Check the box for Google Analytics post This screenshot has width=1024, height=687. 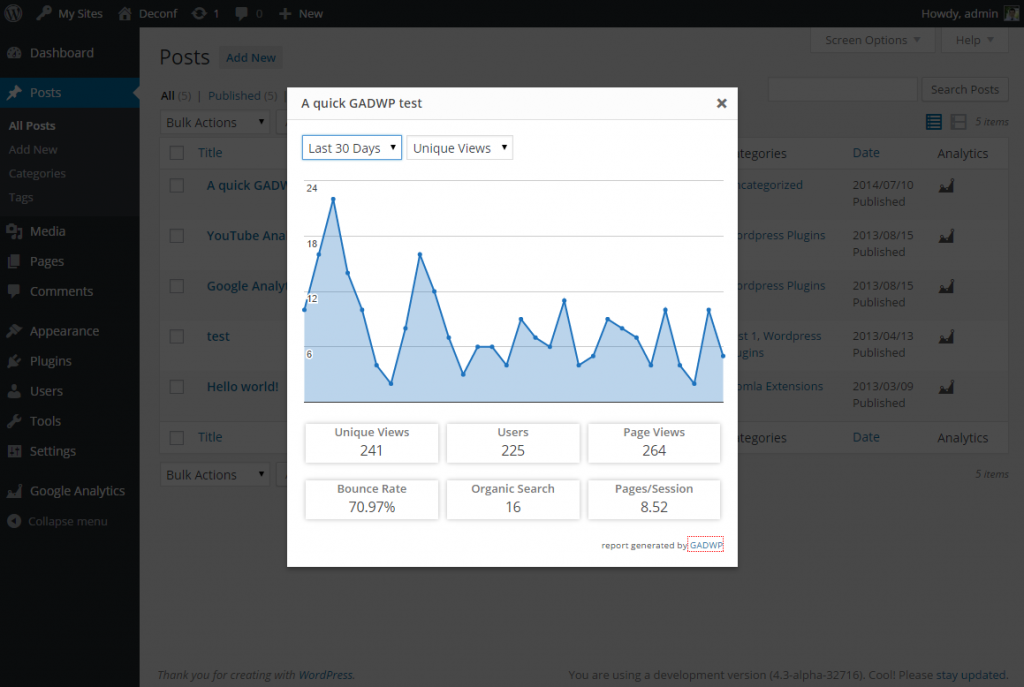[x=176, y=286]
